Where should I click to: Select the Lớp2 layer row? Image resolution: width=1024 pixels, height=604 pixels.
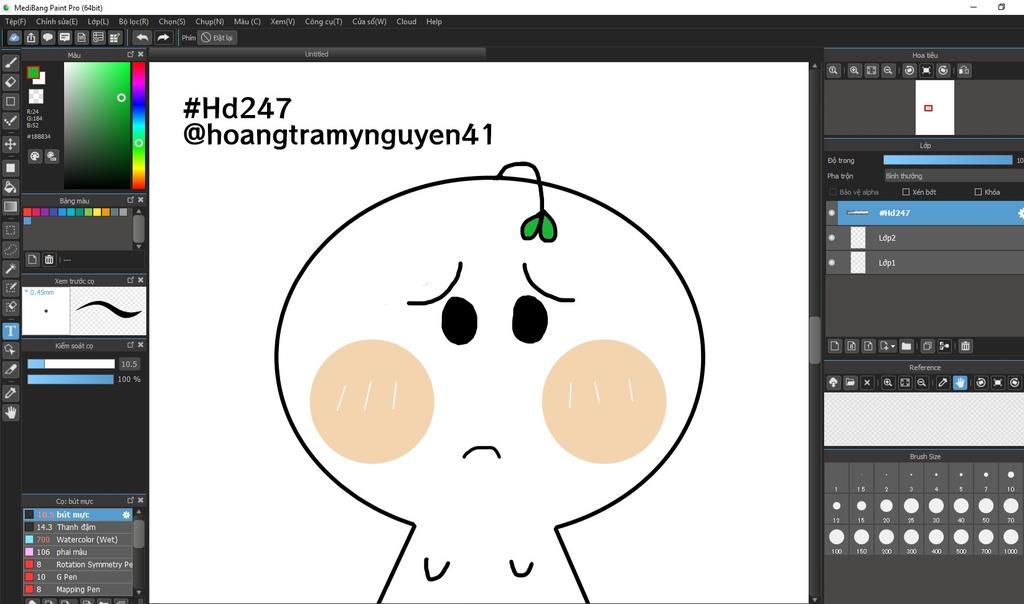[925, 238]
